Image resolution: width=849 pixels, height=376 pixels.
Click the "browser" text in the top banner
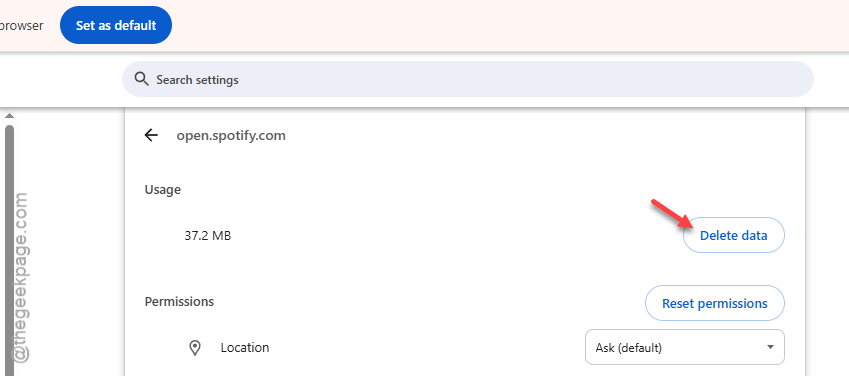22,25
